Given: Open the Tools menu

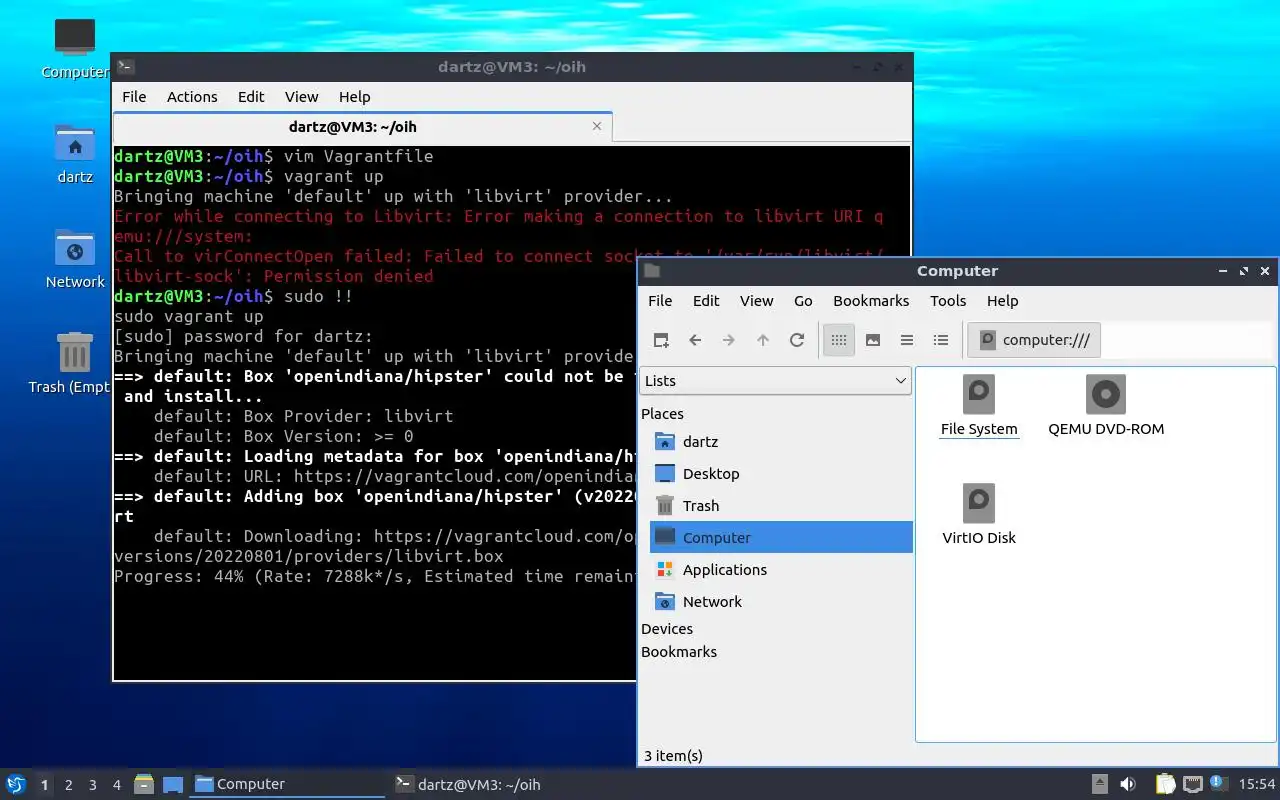Looking at the screenshot, I should pos(948,301).
